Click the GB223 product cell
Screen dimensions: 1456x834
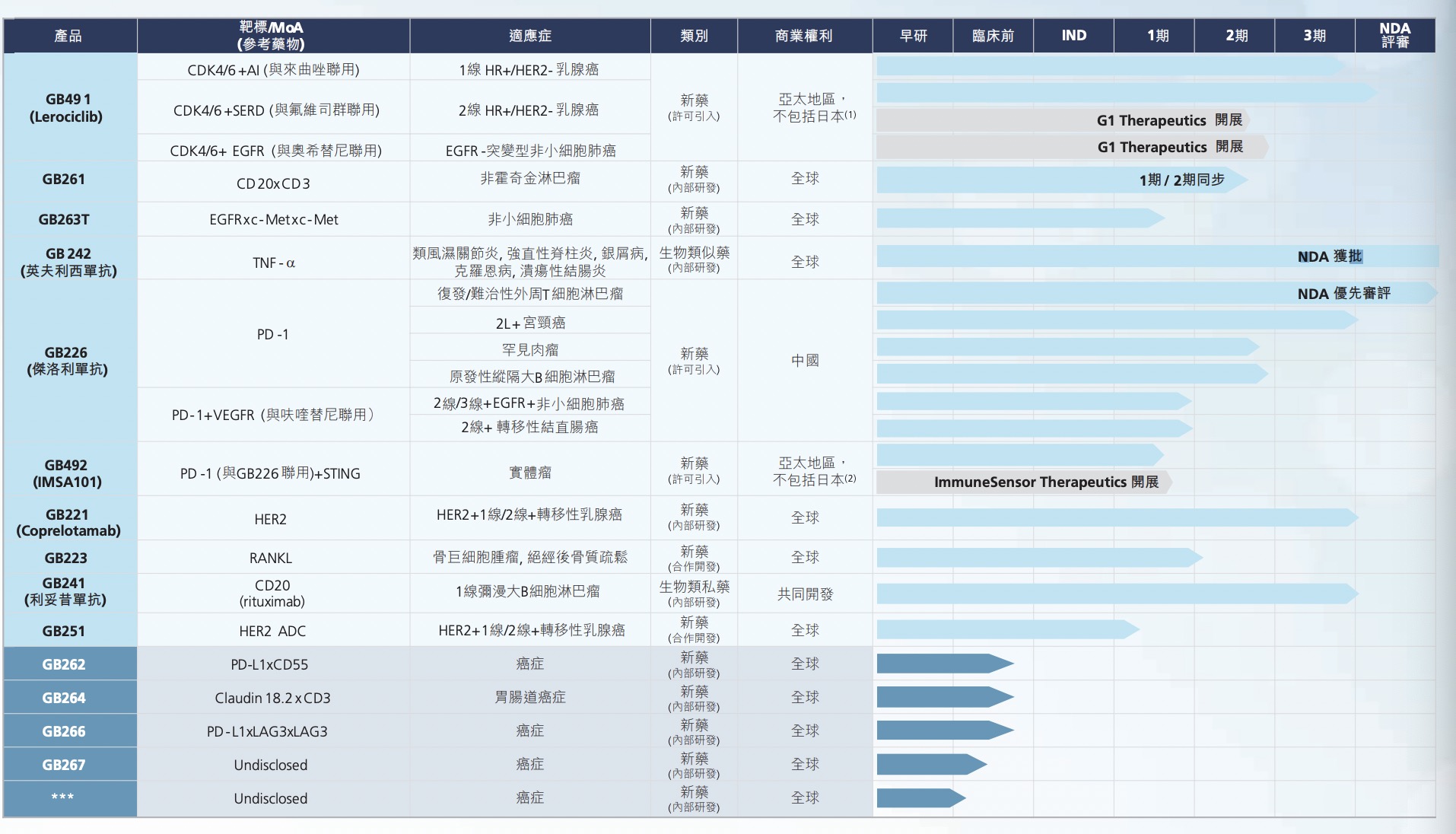pyautogui.click(x=70, y=558)
